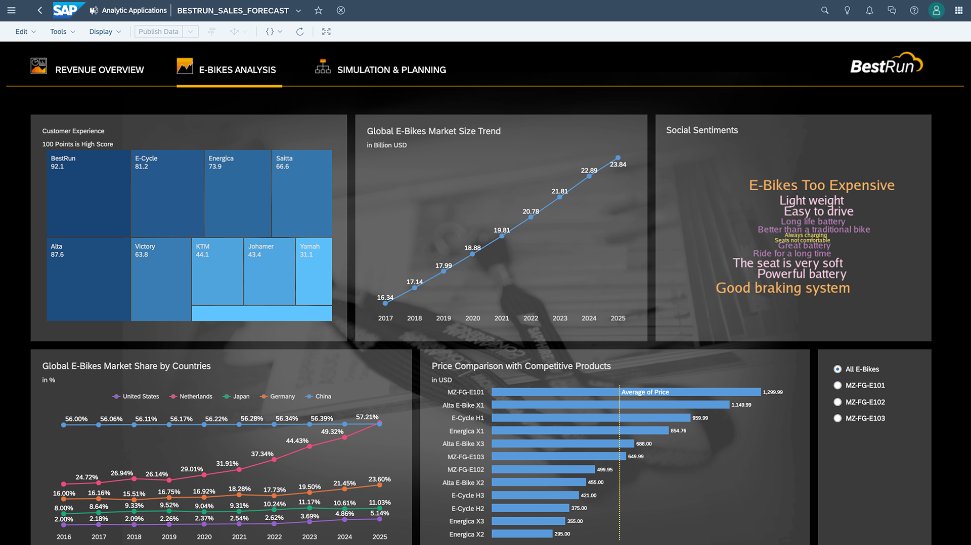Viewport: 971px width, 545px height.
Task: Click the refresh icon in toolbar
Action: point(300,32)
